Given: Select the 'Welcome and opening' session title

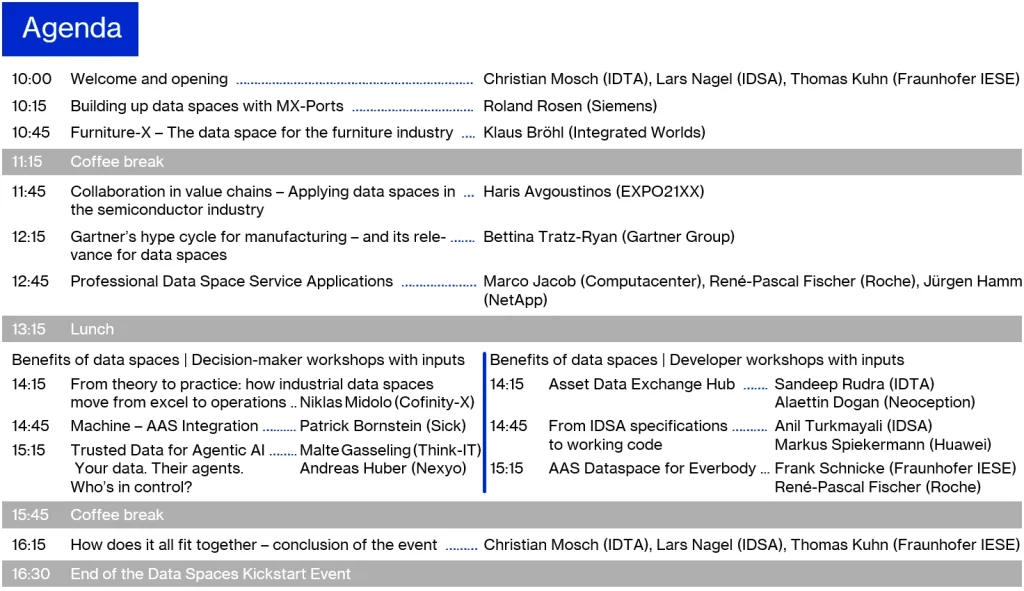Looking at the screenshot, I should [149, 79].
